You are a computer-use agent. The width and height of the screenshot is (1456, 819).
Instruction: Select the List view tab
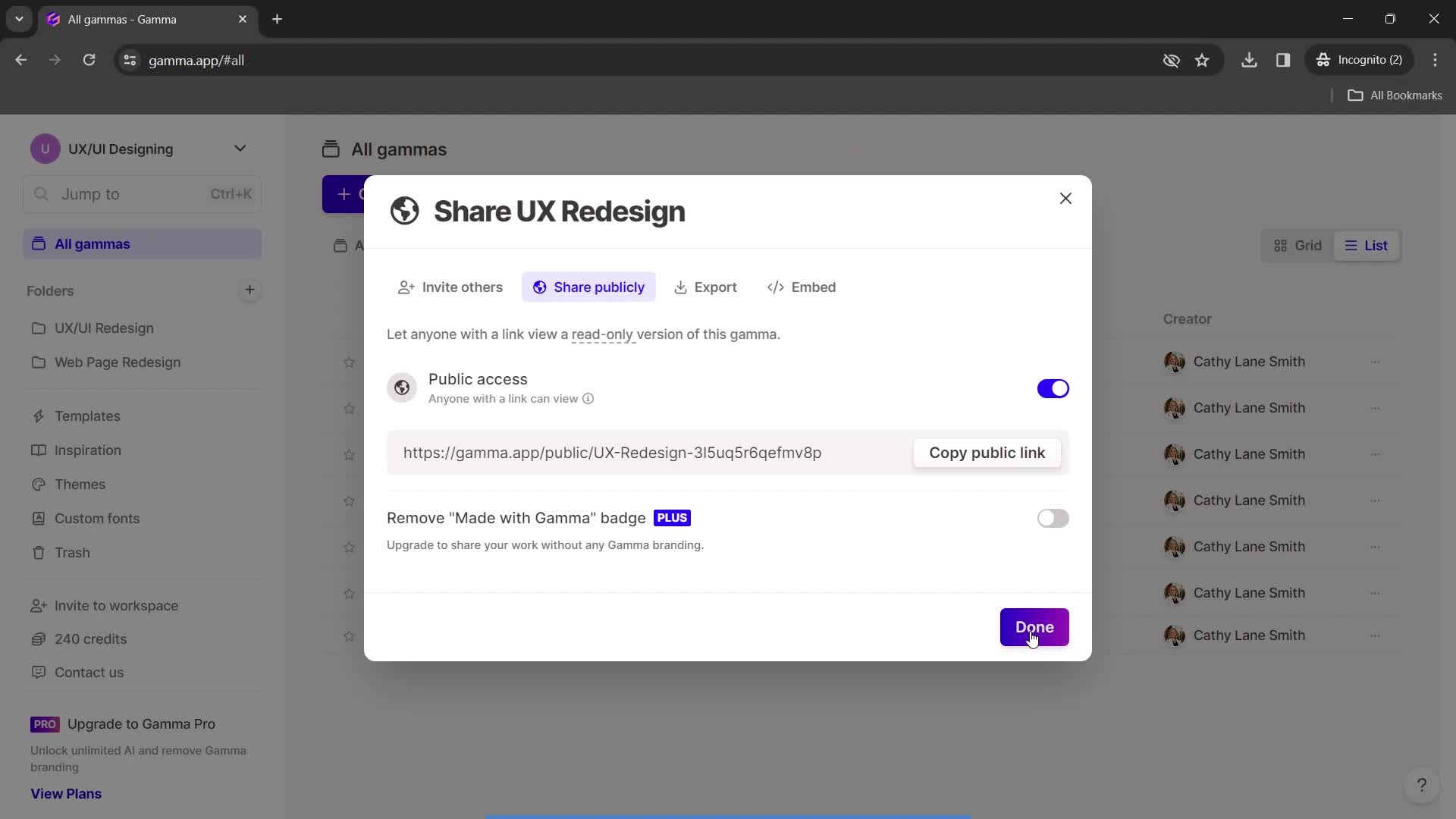point(1366,244)
